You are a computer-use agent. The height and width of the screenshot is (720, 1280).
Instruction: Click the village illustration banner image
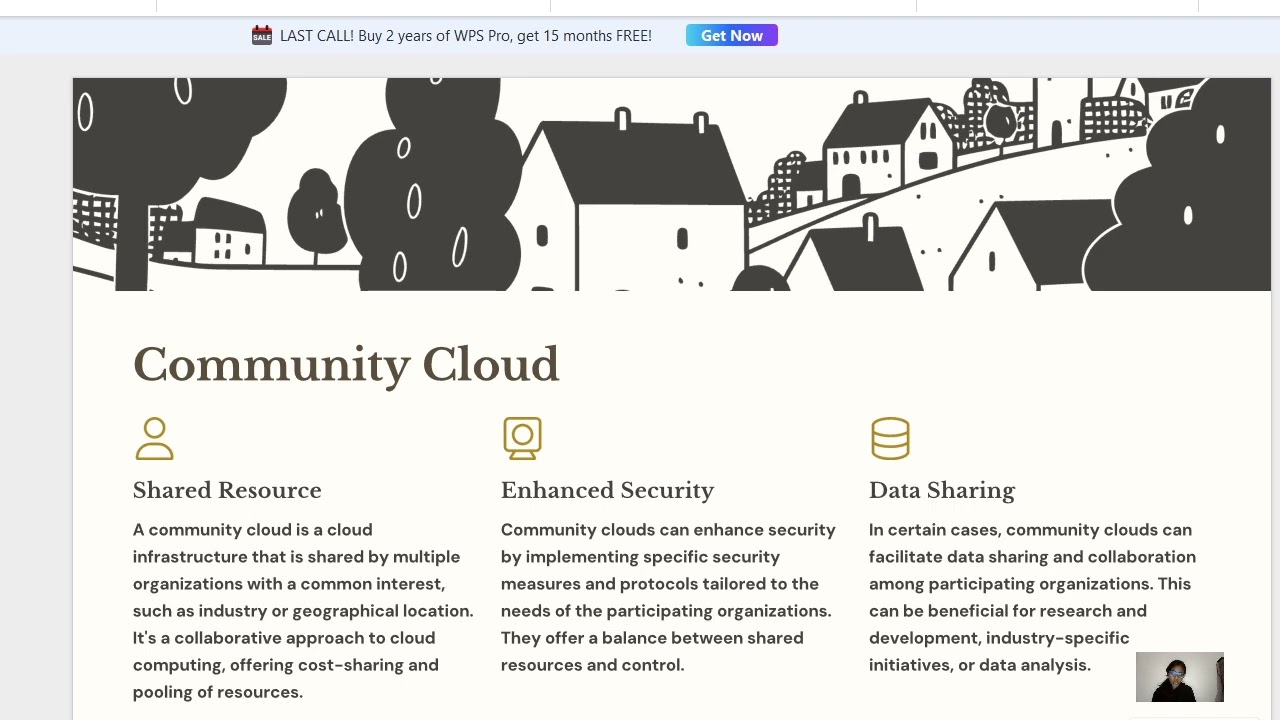pyautogui.click(x=671, y=185)
